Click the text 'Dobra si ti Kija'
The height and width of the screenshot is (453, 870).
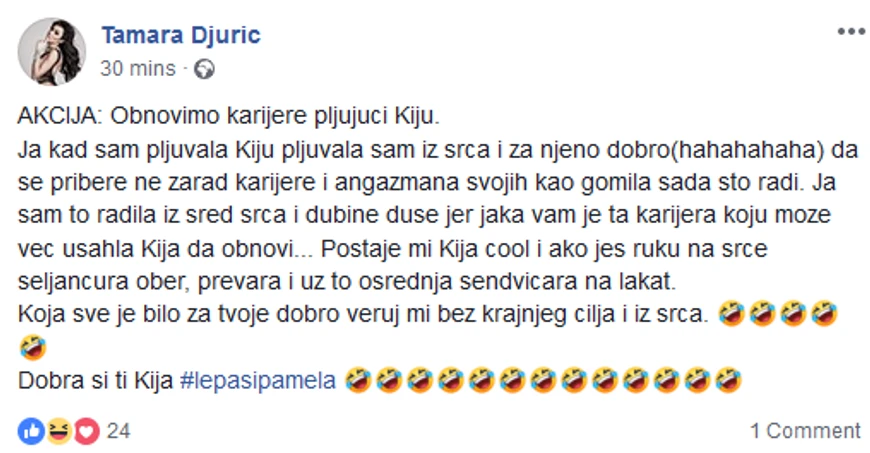95,381
